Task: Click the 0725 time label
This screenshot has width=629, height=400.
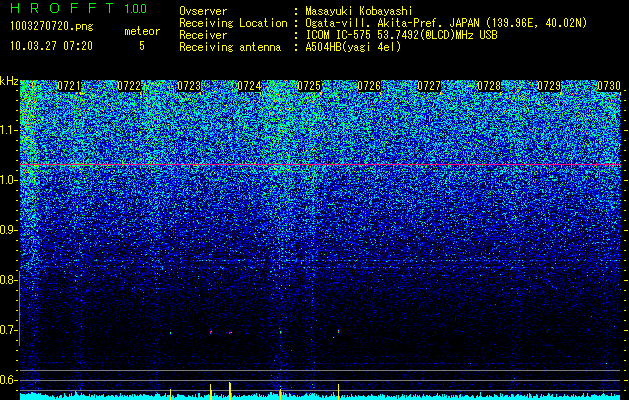Action: click(x=309, y=86)
